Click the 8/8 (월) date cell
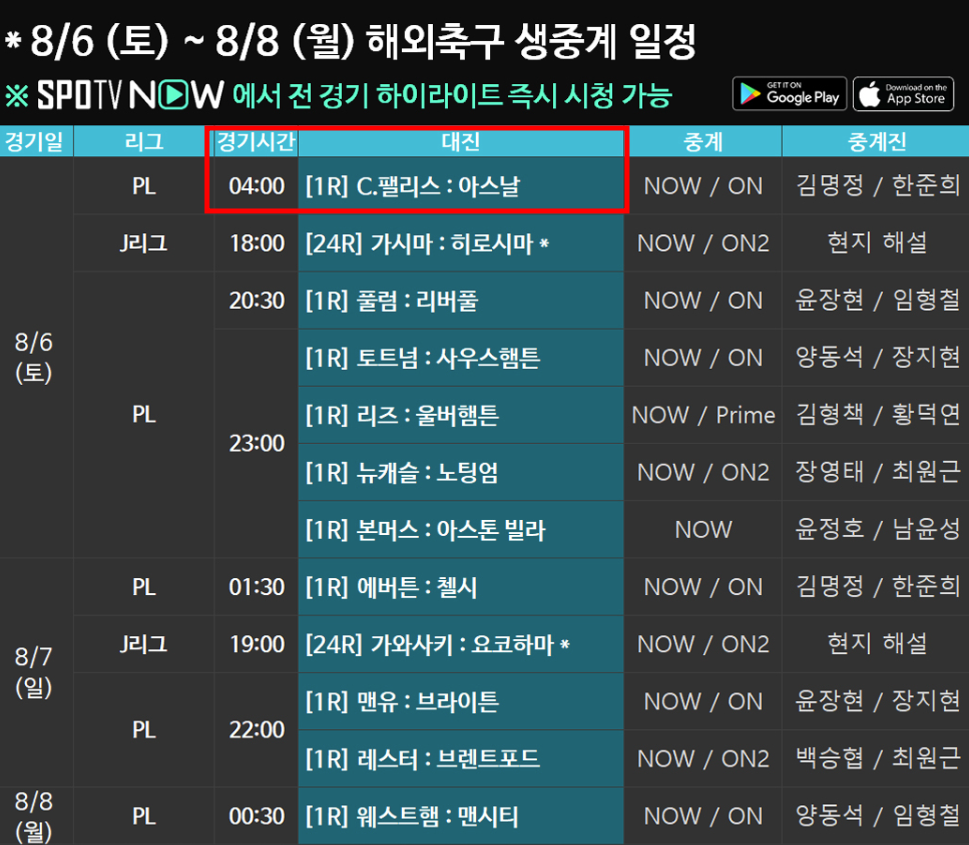The height and width of the screenshot is (845, 969). pyautogui.click(x=34, y=817)
